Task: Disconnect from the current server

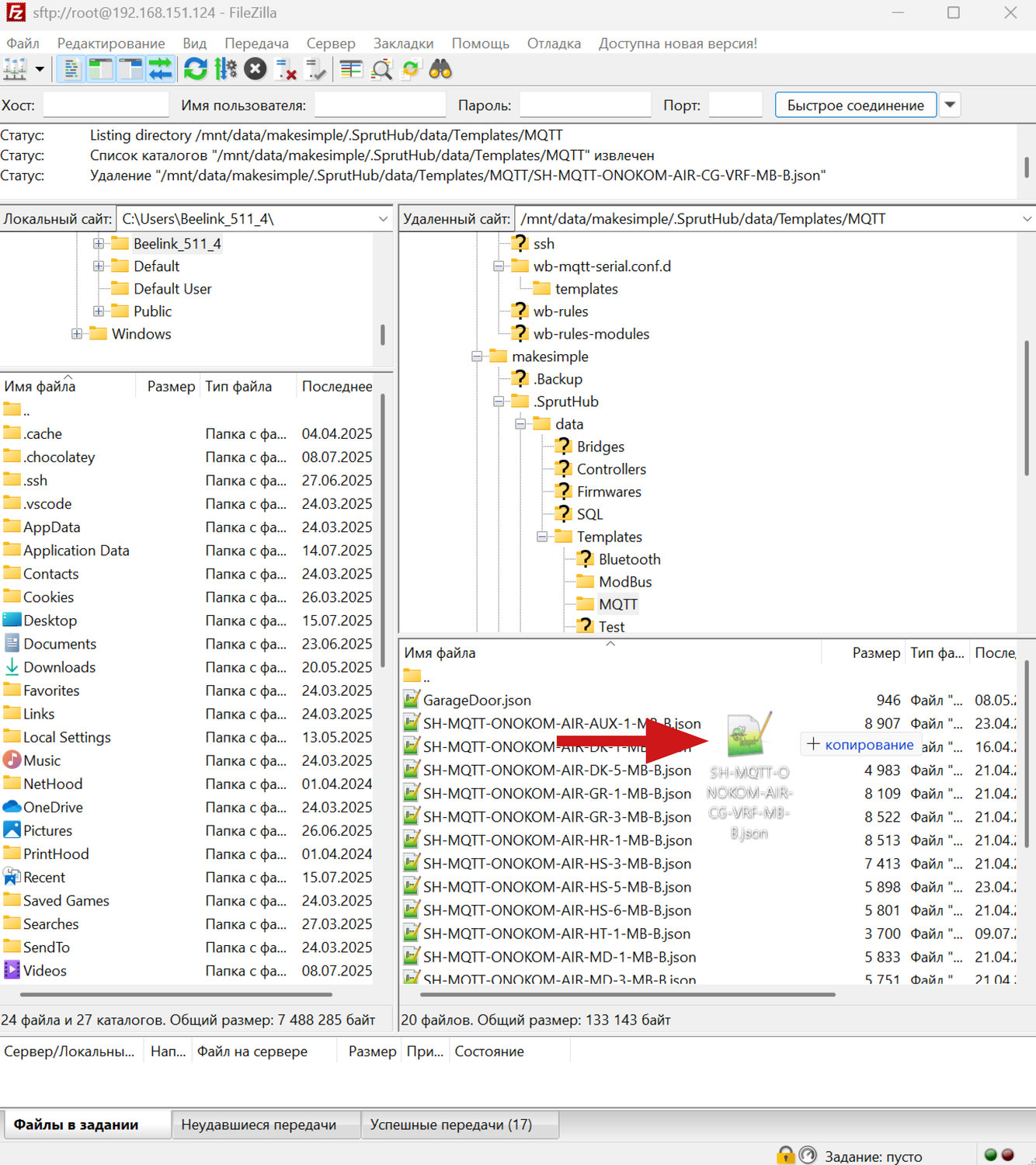Action: coord(286,70)
